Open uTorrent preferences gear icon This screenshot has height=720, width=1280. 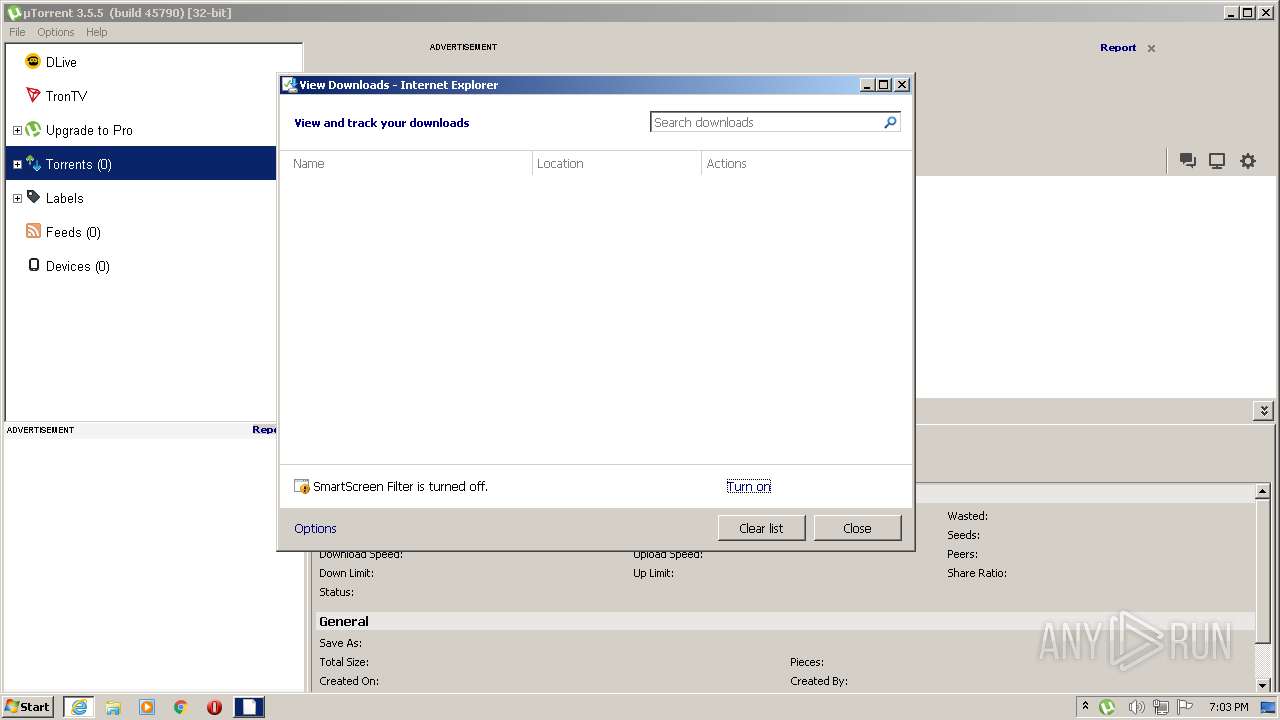click(1248, 161)
